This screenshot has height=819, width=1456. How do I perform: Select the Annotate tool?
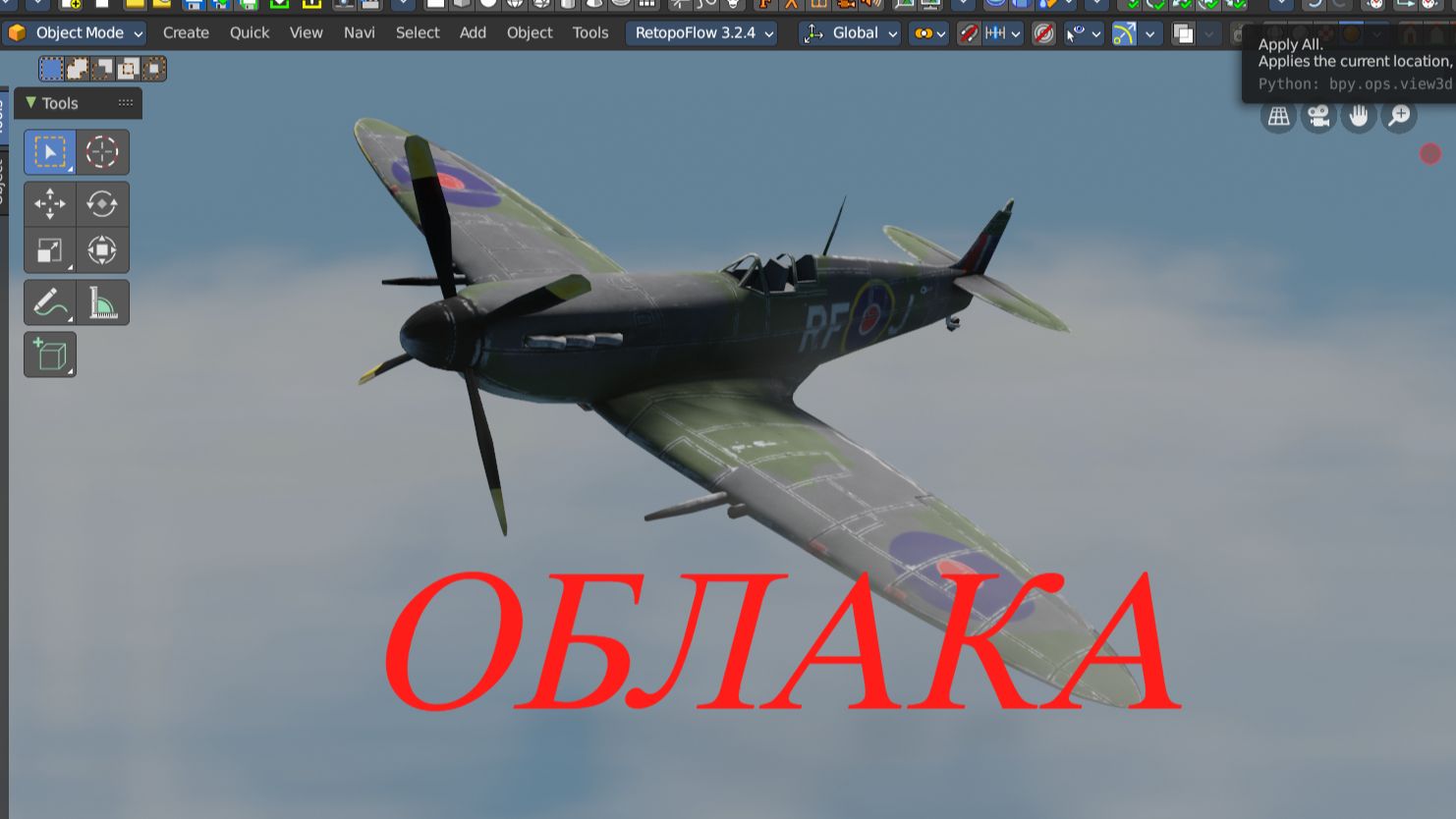(49, 302)
